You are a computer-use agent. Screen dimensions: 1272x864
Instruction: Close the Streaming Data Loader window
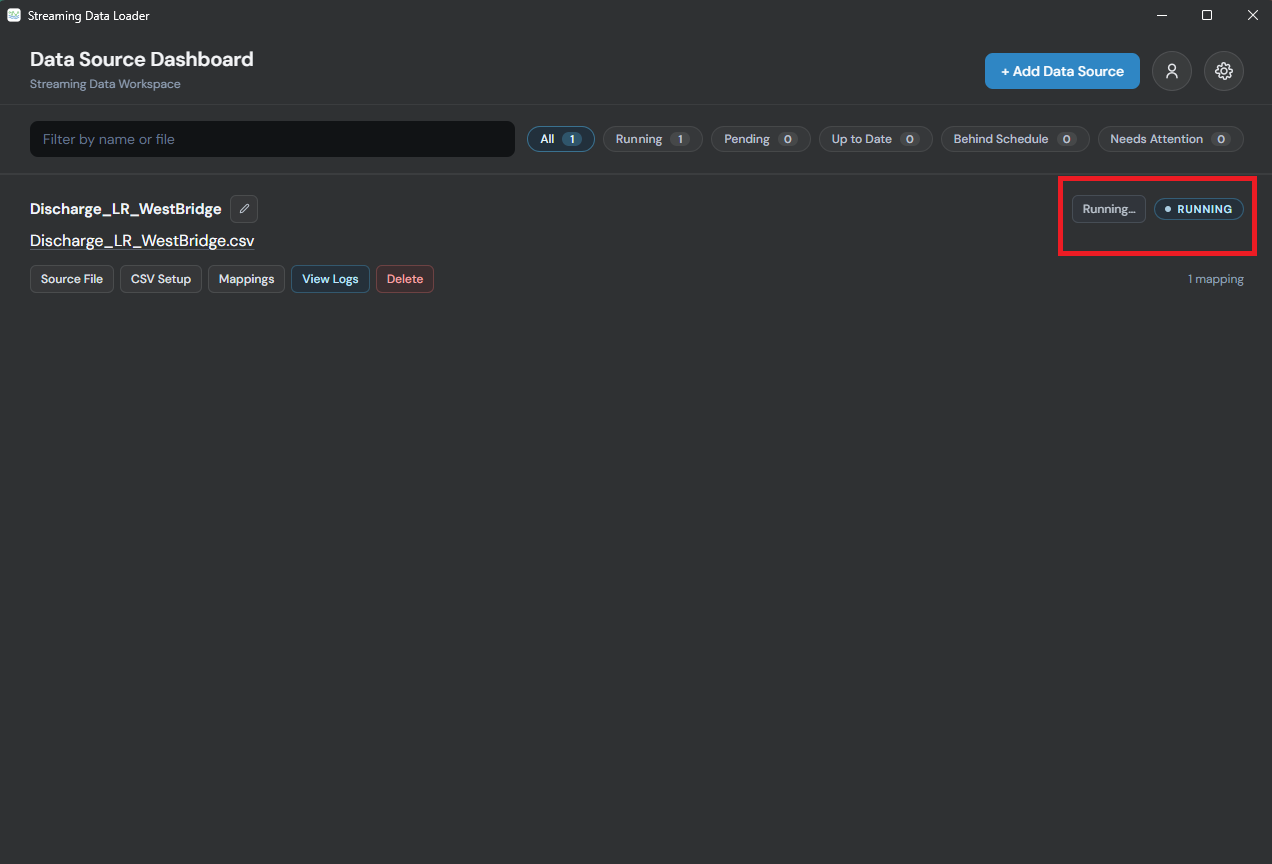coord(1252,15)
